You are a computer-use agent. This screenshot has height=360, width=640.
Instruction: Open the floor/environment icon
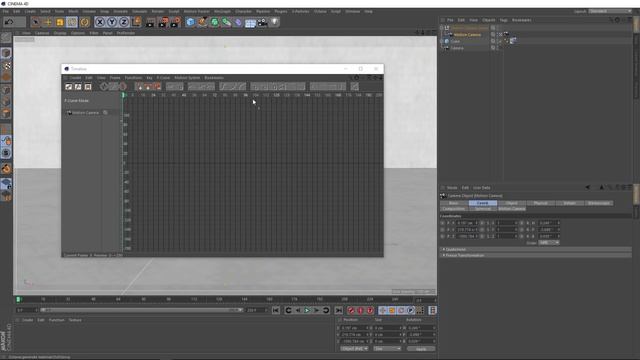point(250,22)
